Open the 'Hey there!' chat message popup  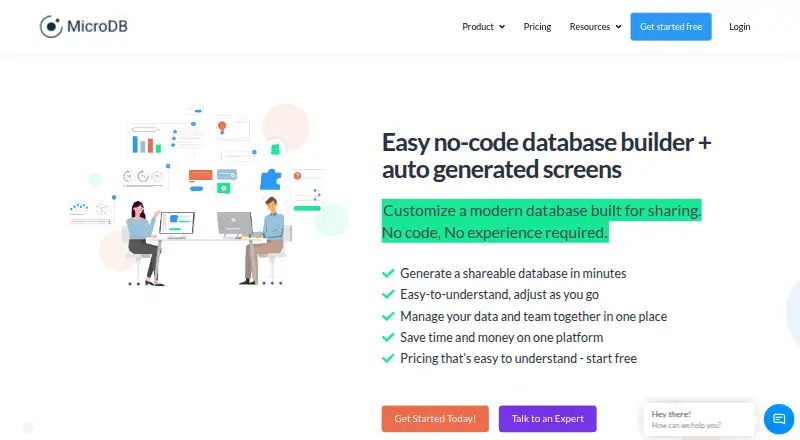pyautogui.click(x=699, y=419)
